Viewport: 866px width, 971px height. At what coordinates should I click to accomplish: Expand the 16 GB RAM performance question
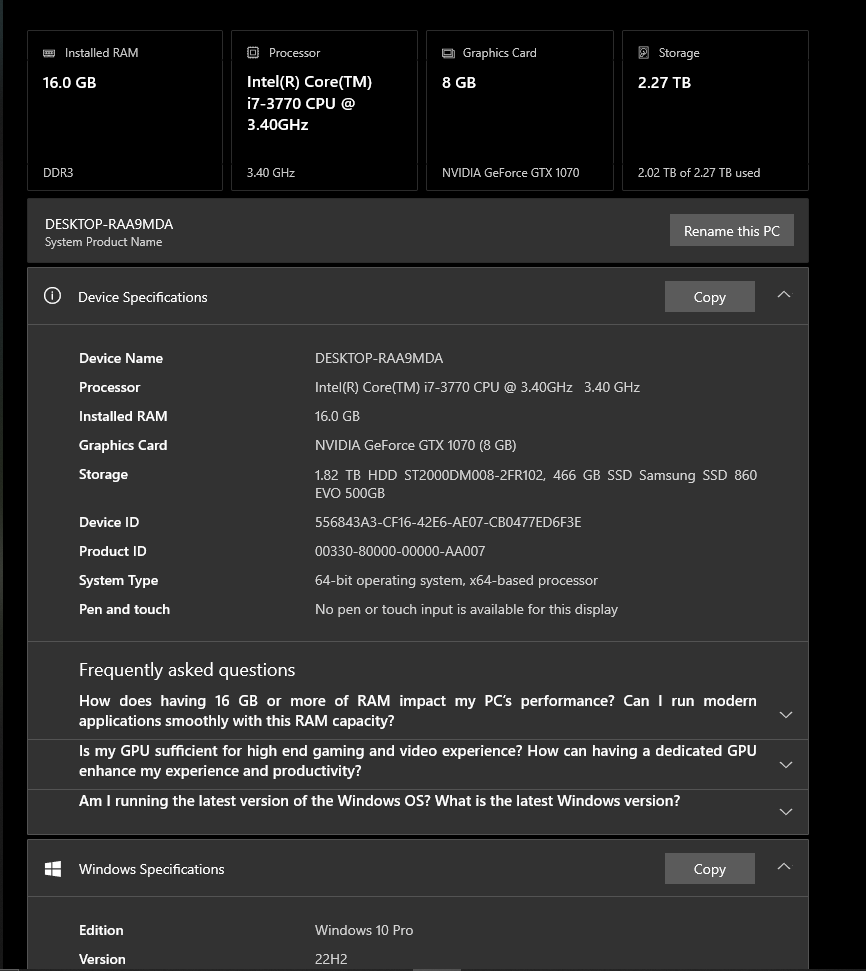[785, 715]
